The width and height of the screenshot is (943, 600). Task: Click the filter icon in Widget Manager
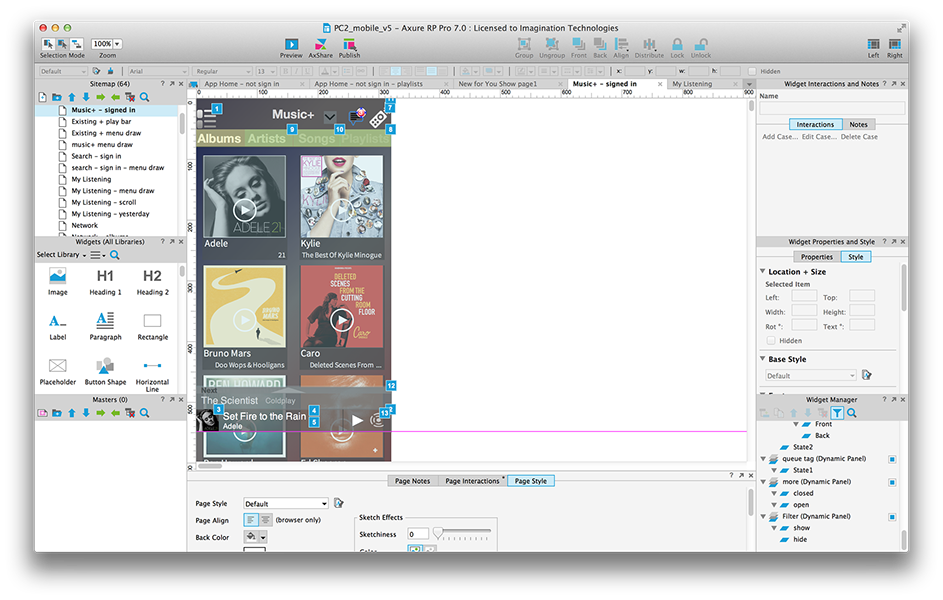coord(837,412)
